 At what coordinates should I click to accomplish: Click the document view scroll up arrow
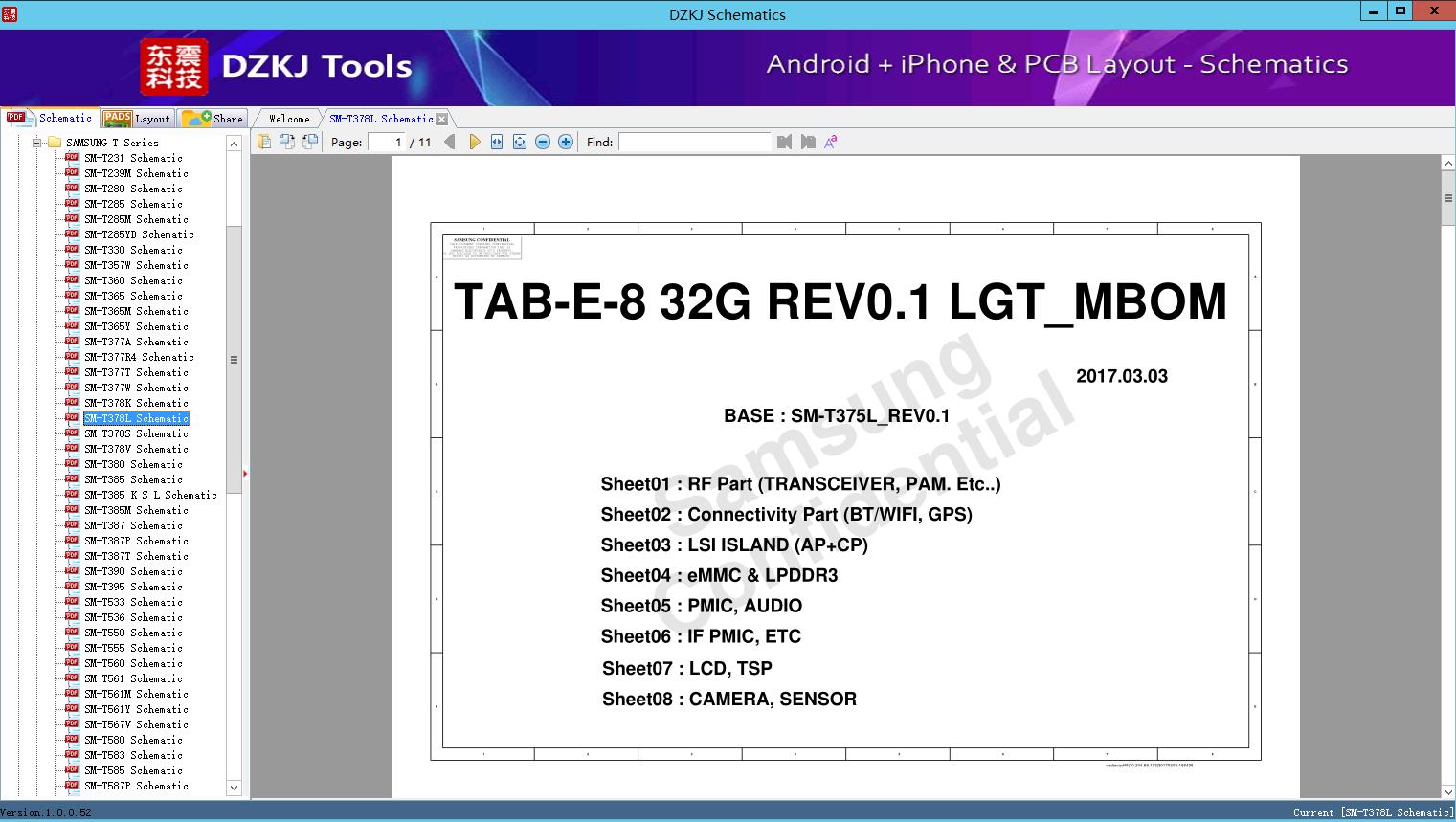[x=1448, y=164]
